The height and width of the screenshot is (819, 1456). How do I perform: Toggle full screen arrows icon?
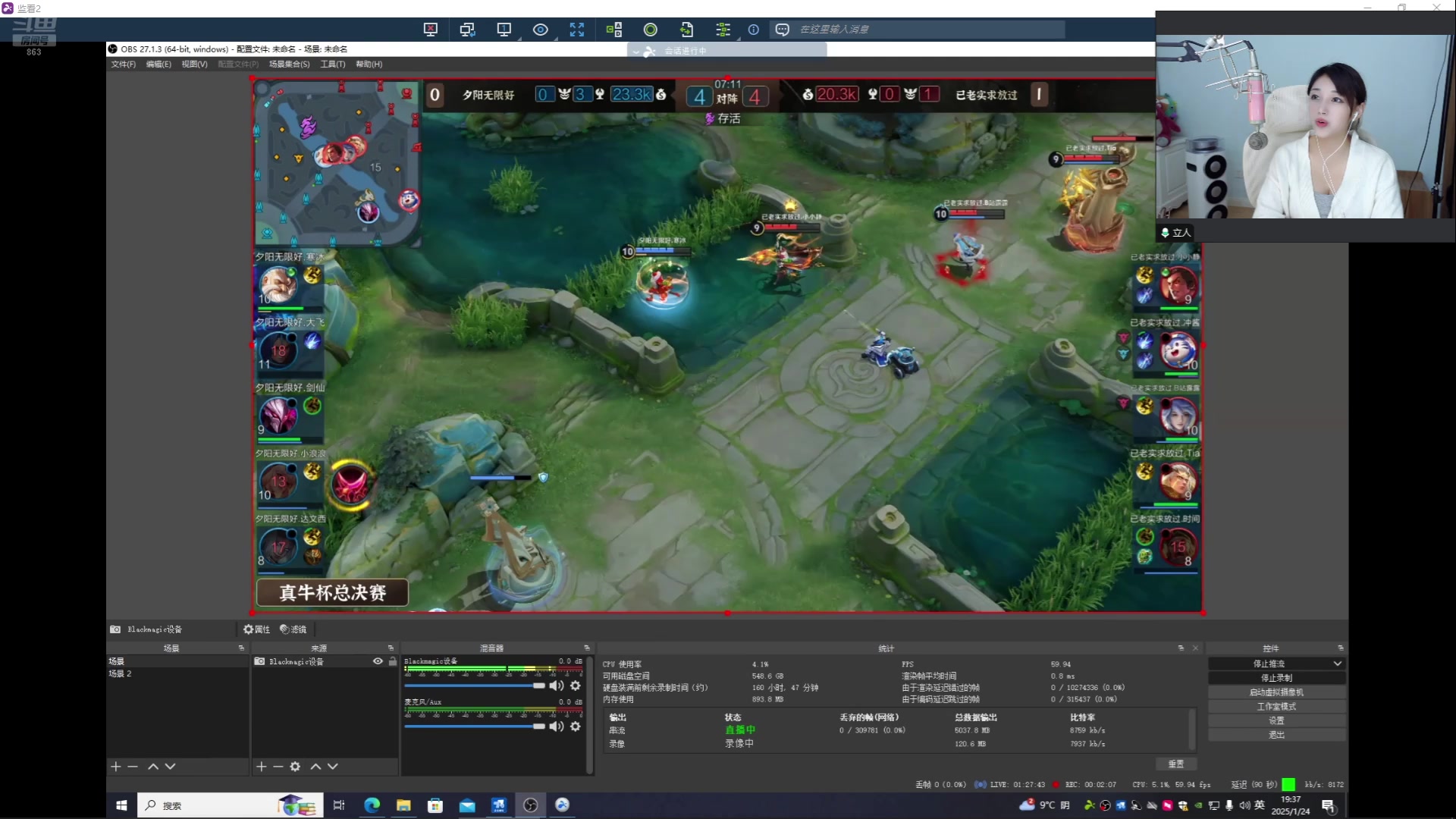coord(577,30)
